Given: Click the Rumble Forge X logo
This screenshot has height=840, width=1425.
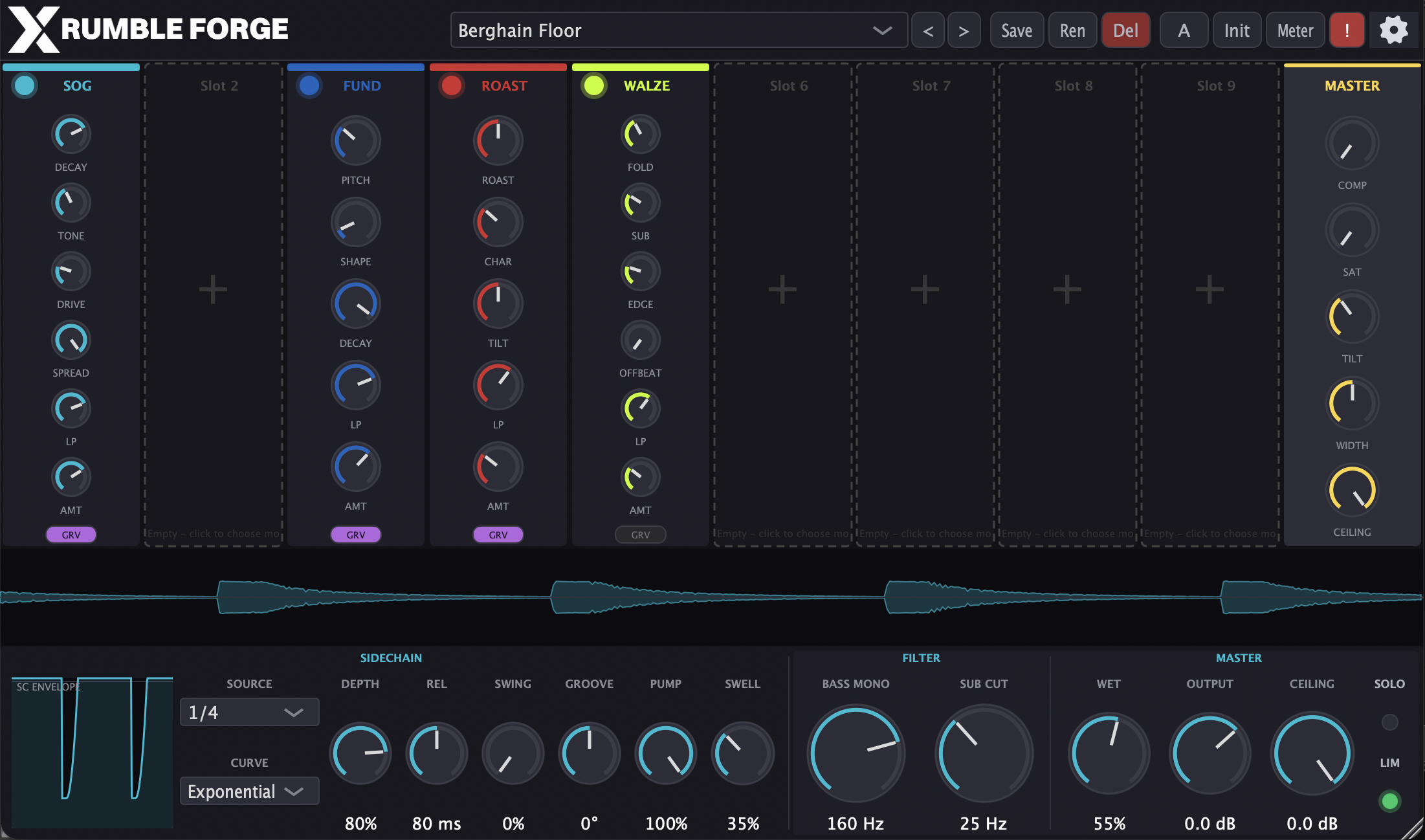Looking at the screenshot, I should click(x=34, y=30).
